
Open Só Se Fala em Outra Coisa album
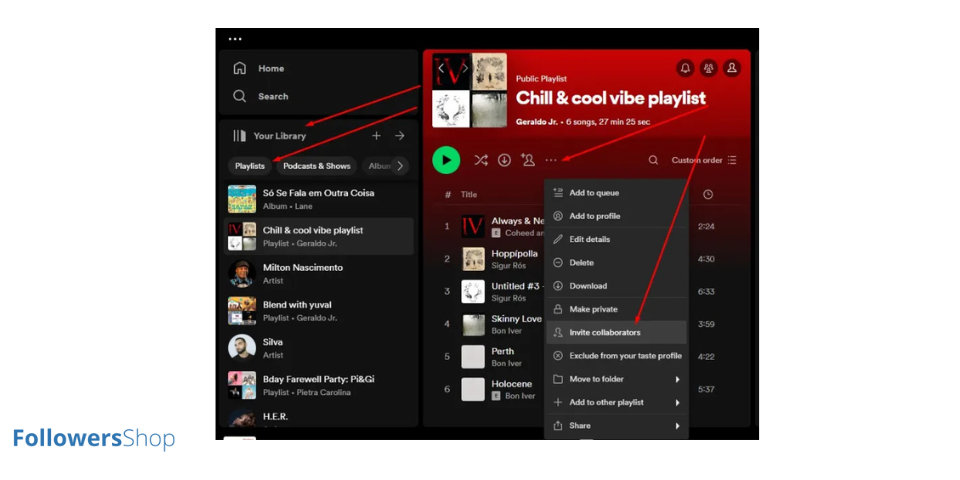click(x=318, y=199)
